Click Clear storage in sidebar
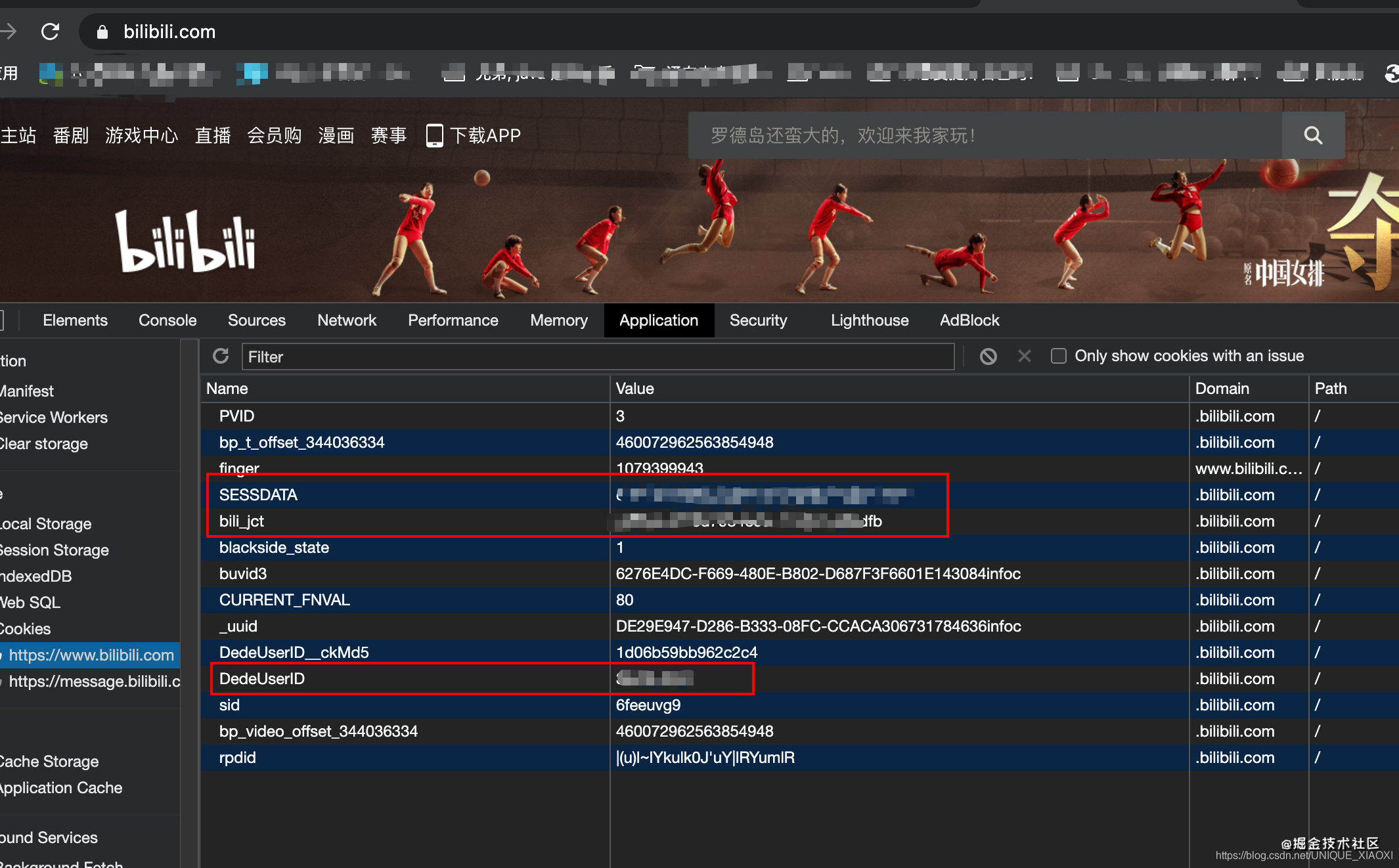 click(43, 444)
